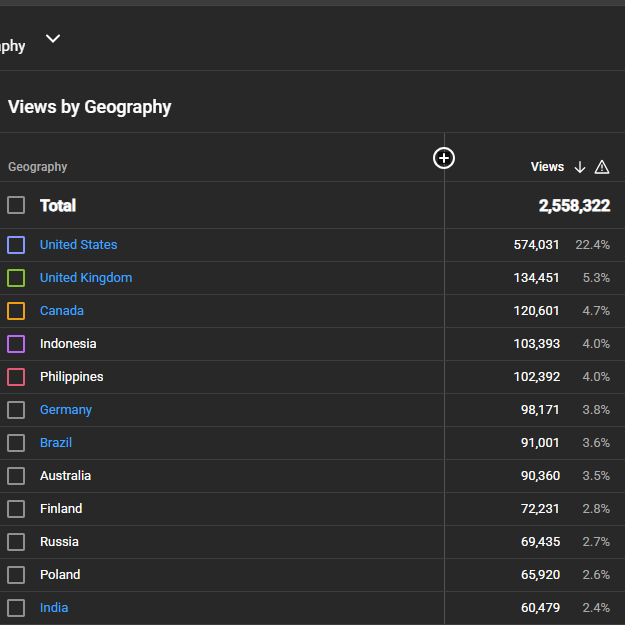Toggle the Philippines pink checkbox
The height and width of the screenshot is (625, 625).
pos(16,377)
